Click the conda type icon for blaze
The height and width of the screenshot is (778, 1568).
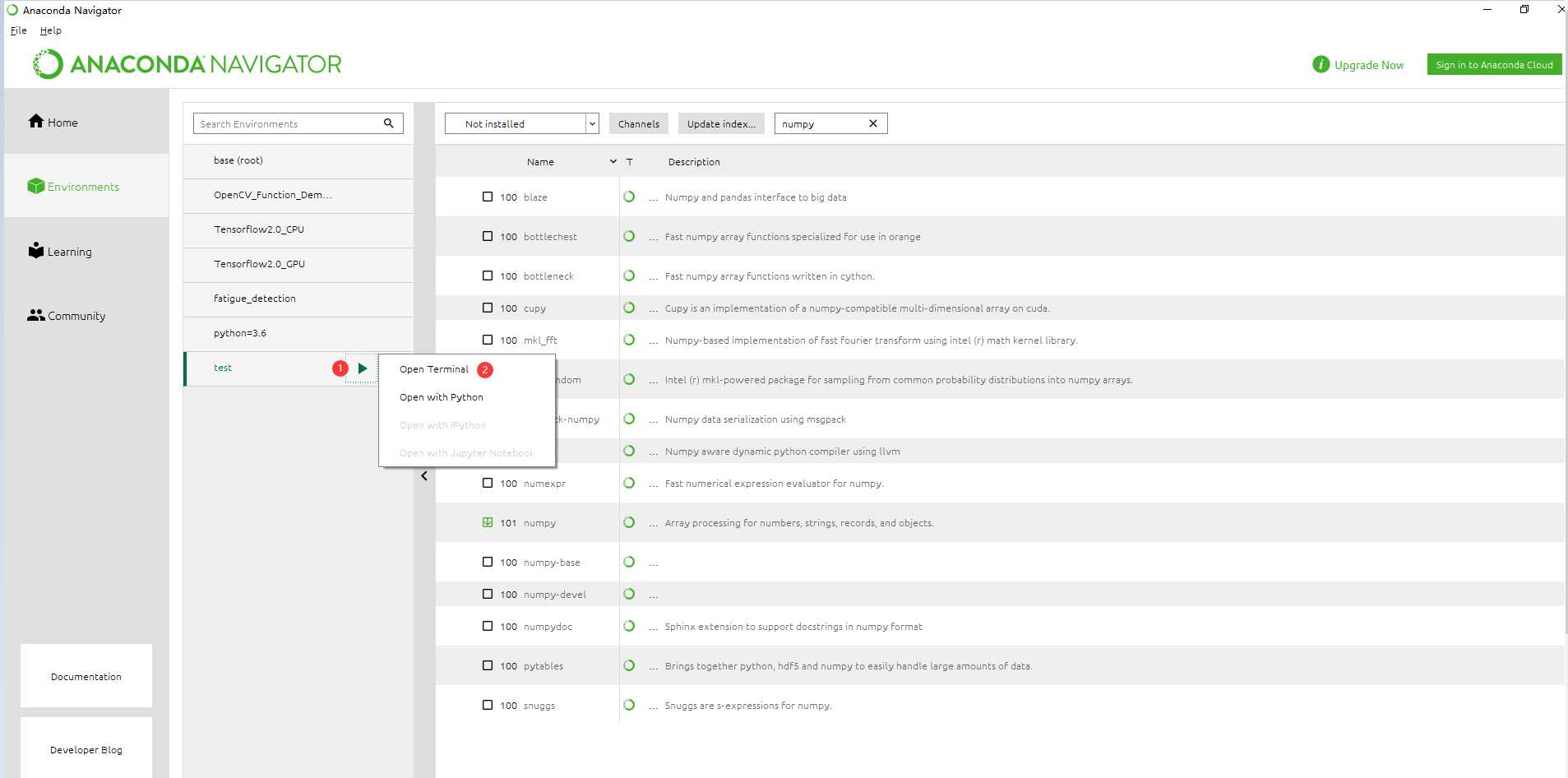[x=629, y=197]
